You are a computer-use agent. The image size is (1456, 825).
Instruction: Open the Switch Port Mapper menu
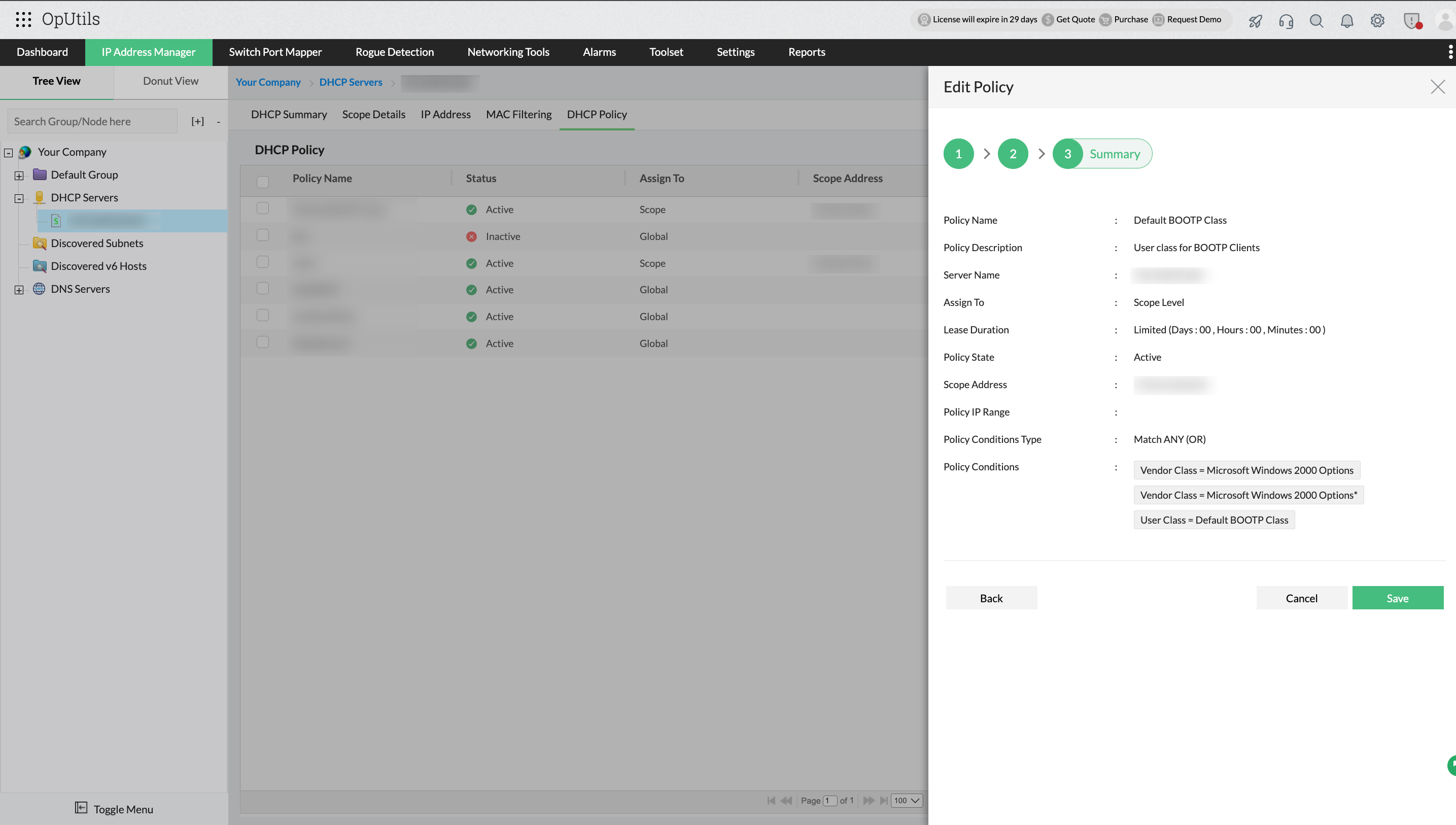pyautogui.click(x=275, y=52)
